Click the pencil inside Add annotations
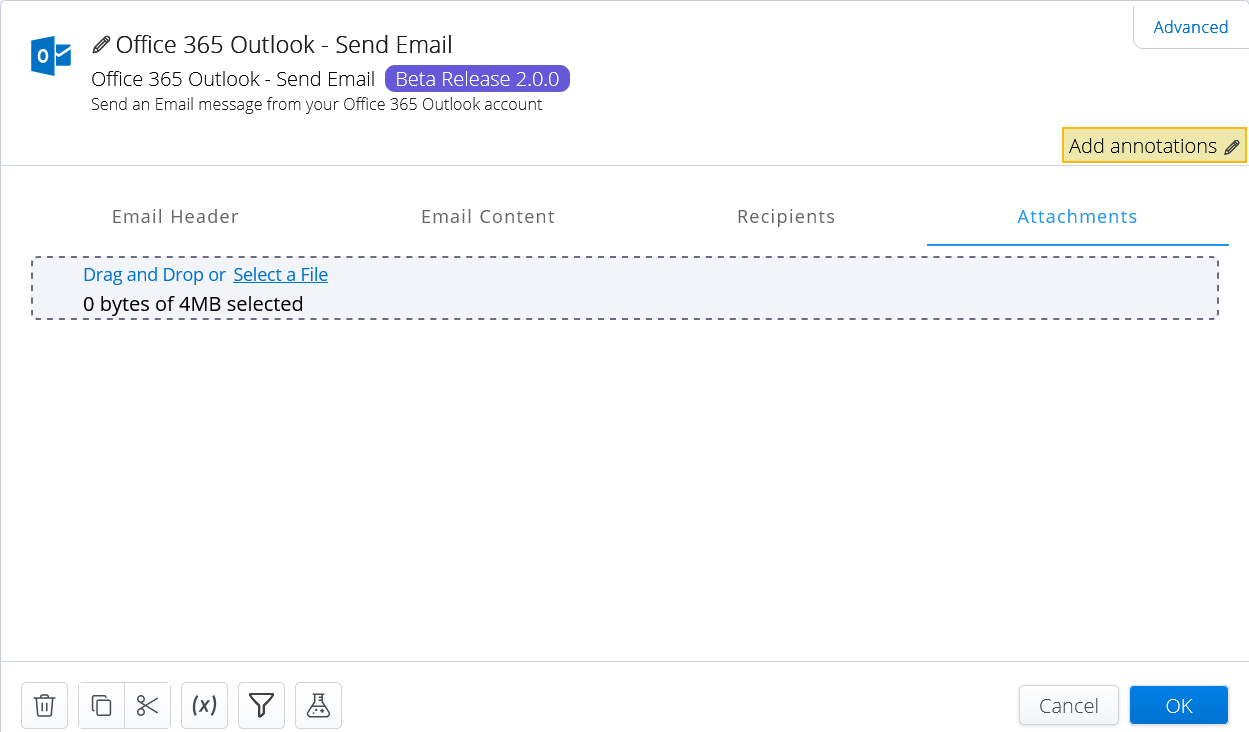1249x732 pixels. [x=1231, y=145]
